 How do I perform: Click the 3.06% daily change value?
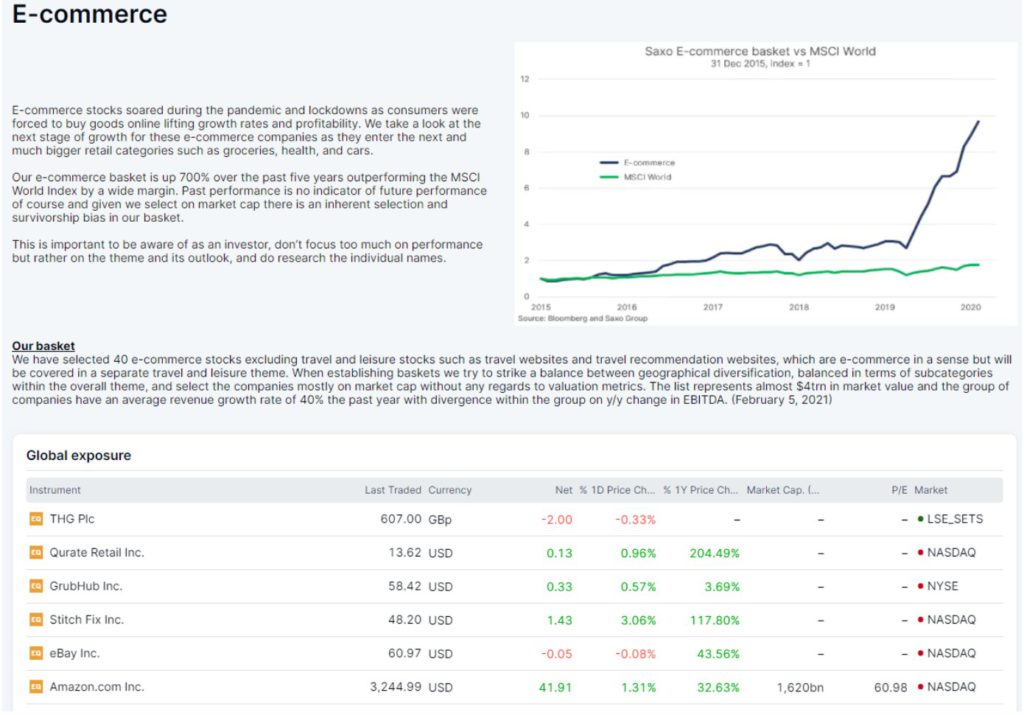(638, 620)
